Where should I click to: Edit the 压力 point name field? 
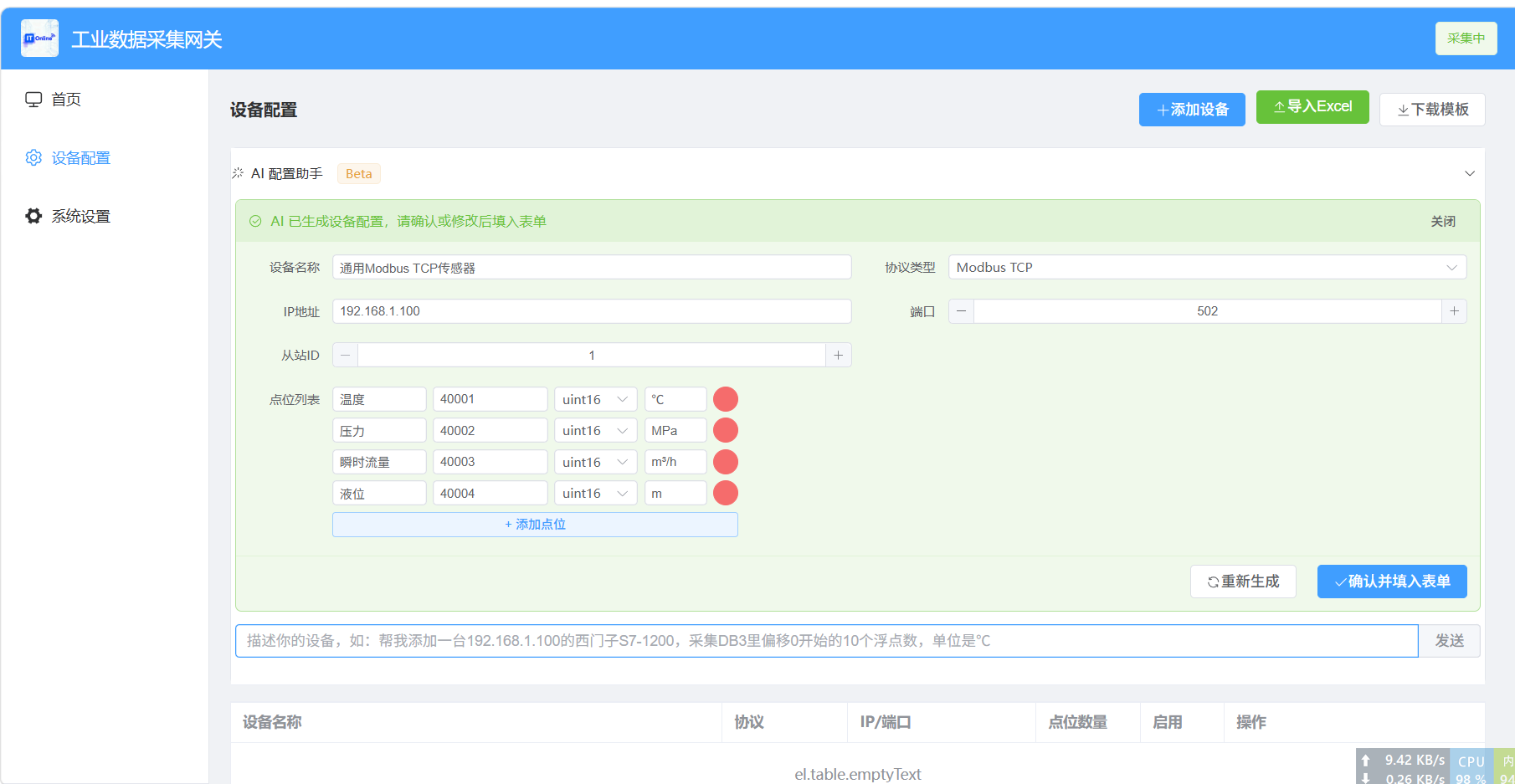379,431
